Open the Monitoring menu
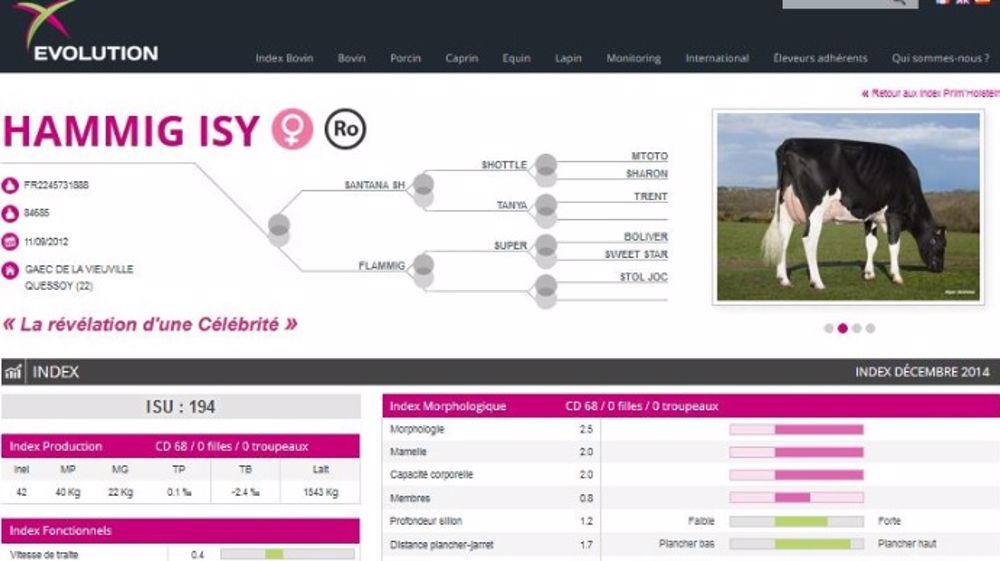The image size is (1000, 561). point(633,58)
